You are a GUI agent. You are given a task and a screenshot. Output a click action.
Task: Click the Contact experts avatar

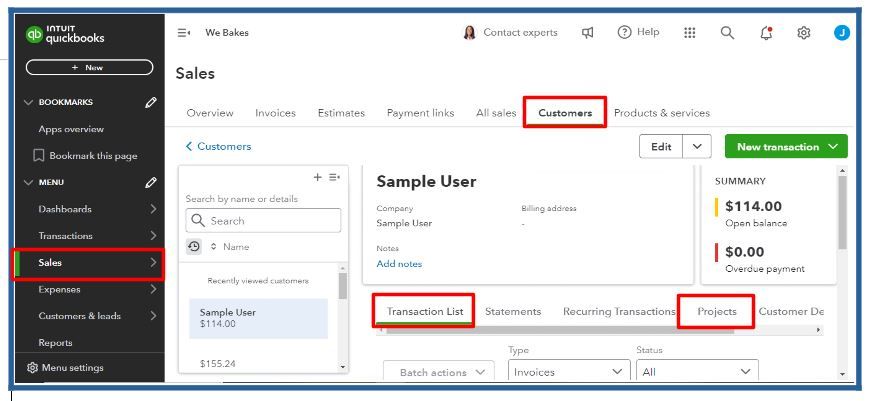click(x=469, y=33)
